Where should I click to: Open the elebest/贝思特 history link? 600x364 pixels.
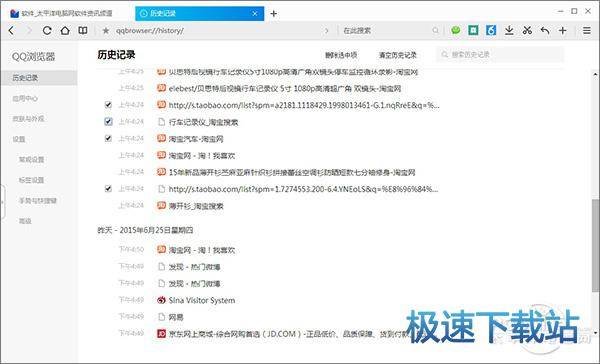click(285, 88)
